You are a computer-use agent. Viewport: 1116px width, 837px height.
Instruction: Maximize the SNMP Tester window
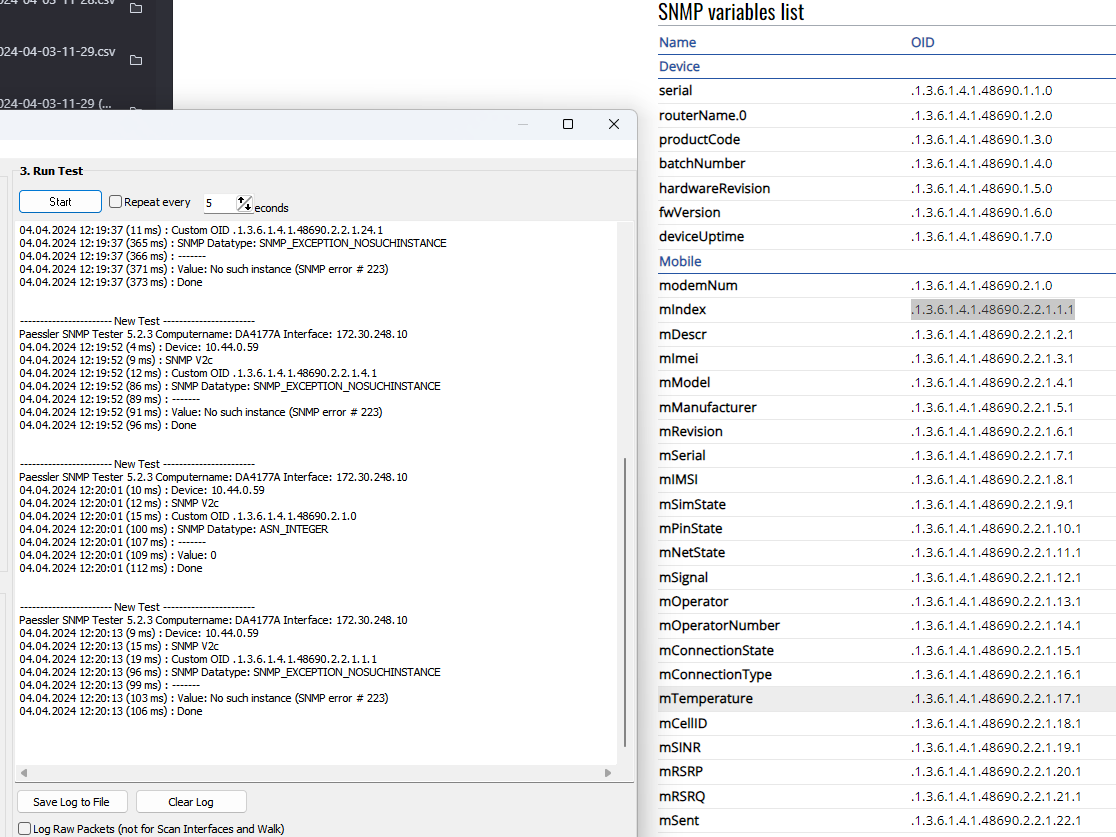pyautogui.click(x=568, y=125)
